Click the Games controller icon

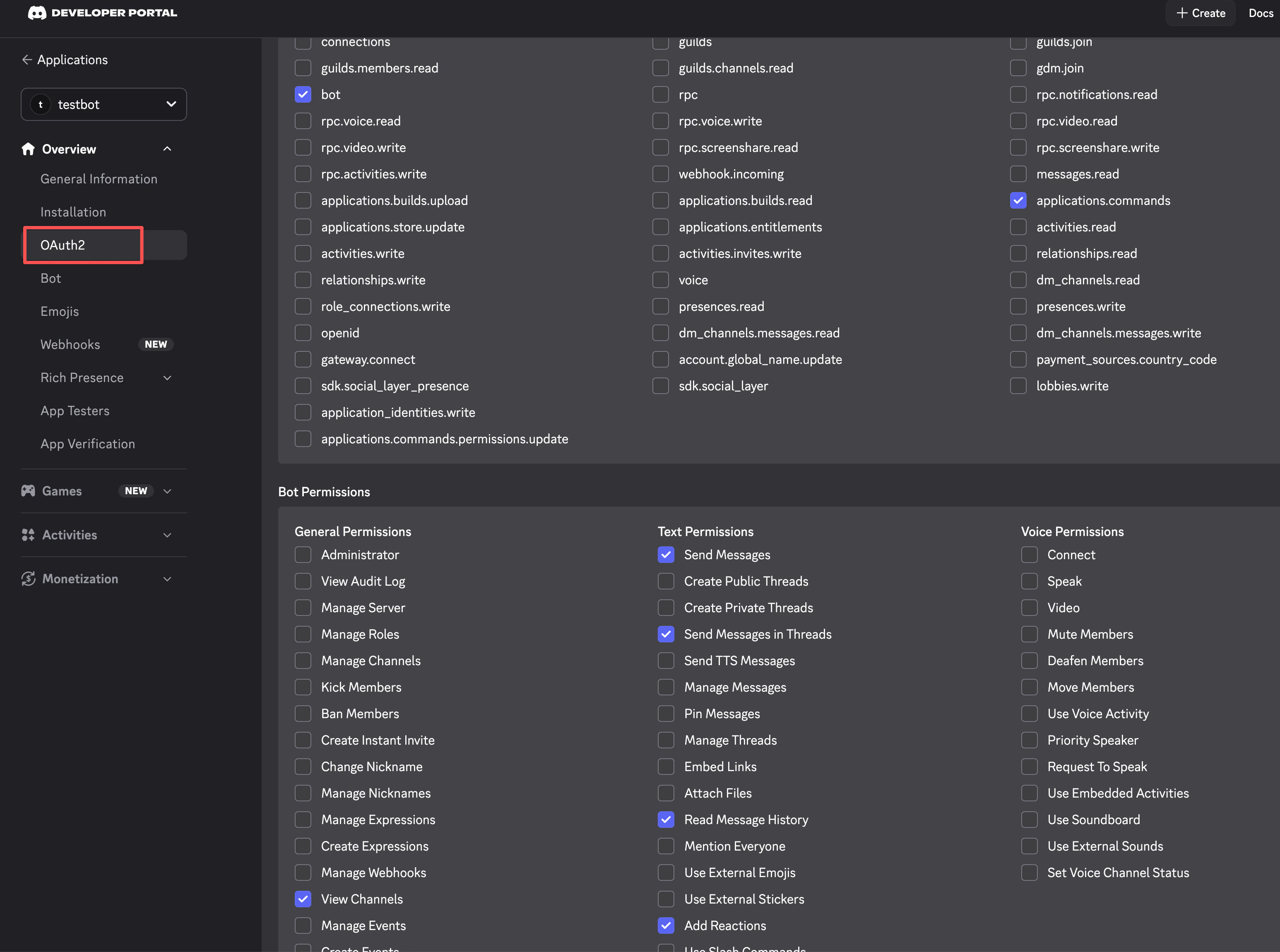28,491
